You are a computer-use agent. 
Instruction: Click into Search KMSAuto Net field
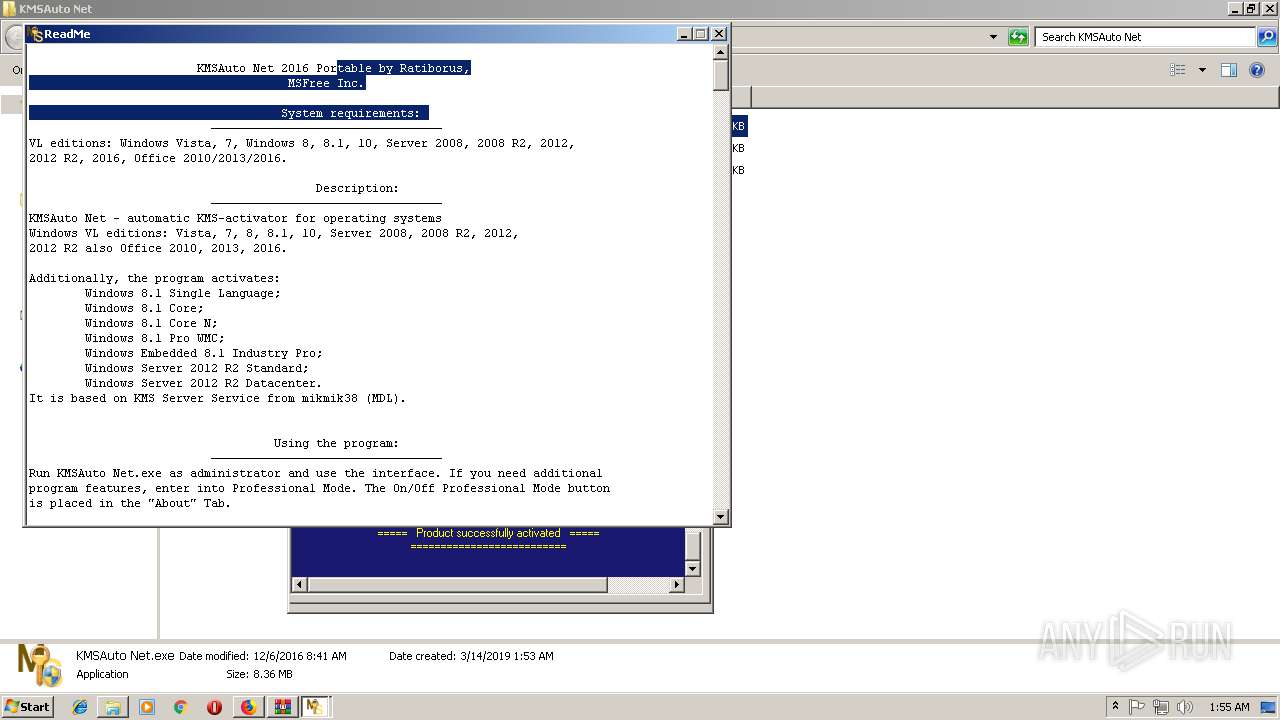(x=1145, y=37)
